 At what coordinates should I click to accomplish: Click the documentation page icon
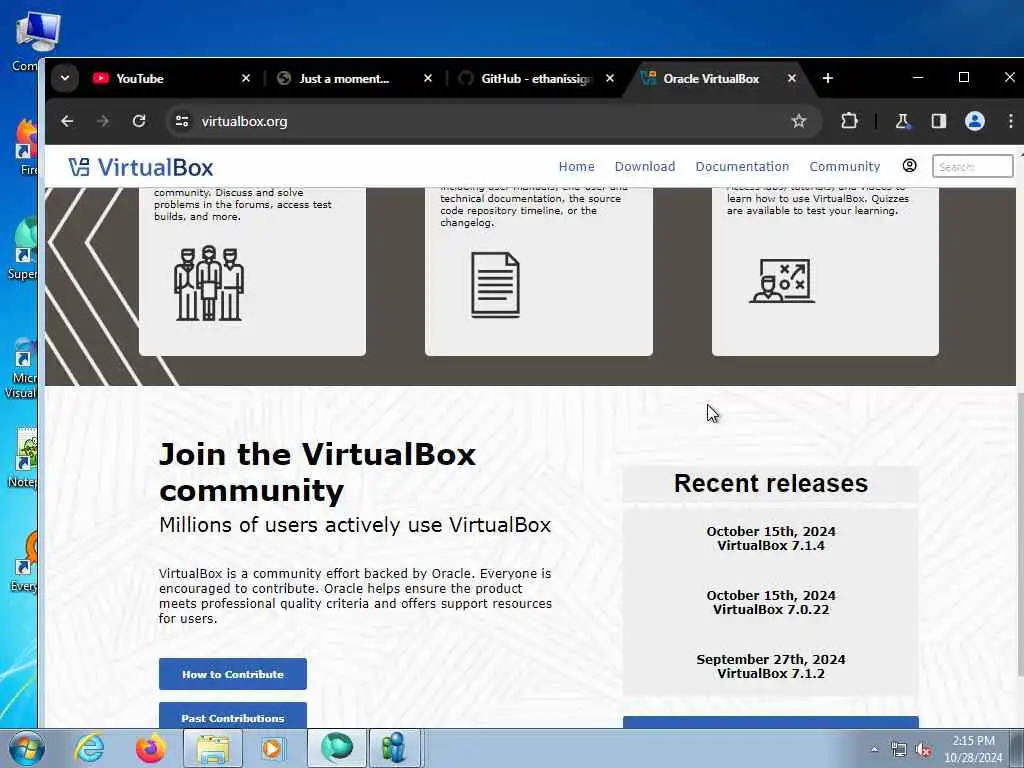pyautogui.click(x=496, y=285)
